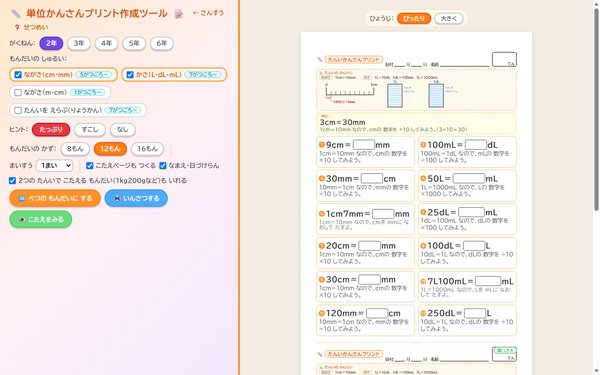This screenshot has height=375, width=600.
Task: Select grade 5年
Action: pos(134,43)
